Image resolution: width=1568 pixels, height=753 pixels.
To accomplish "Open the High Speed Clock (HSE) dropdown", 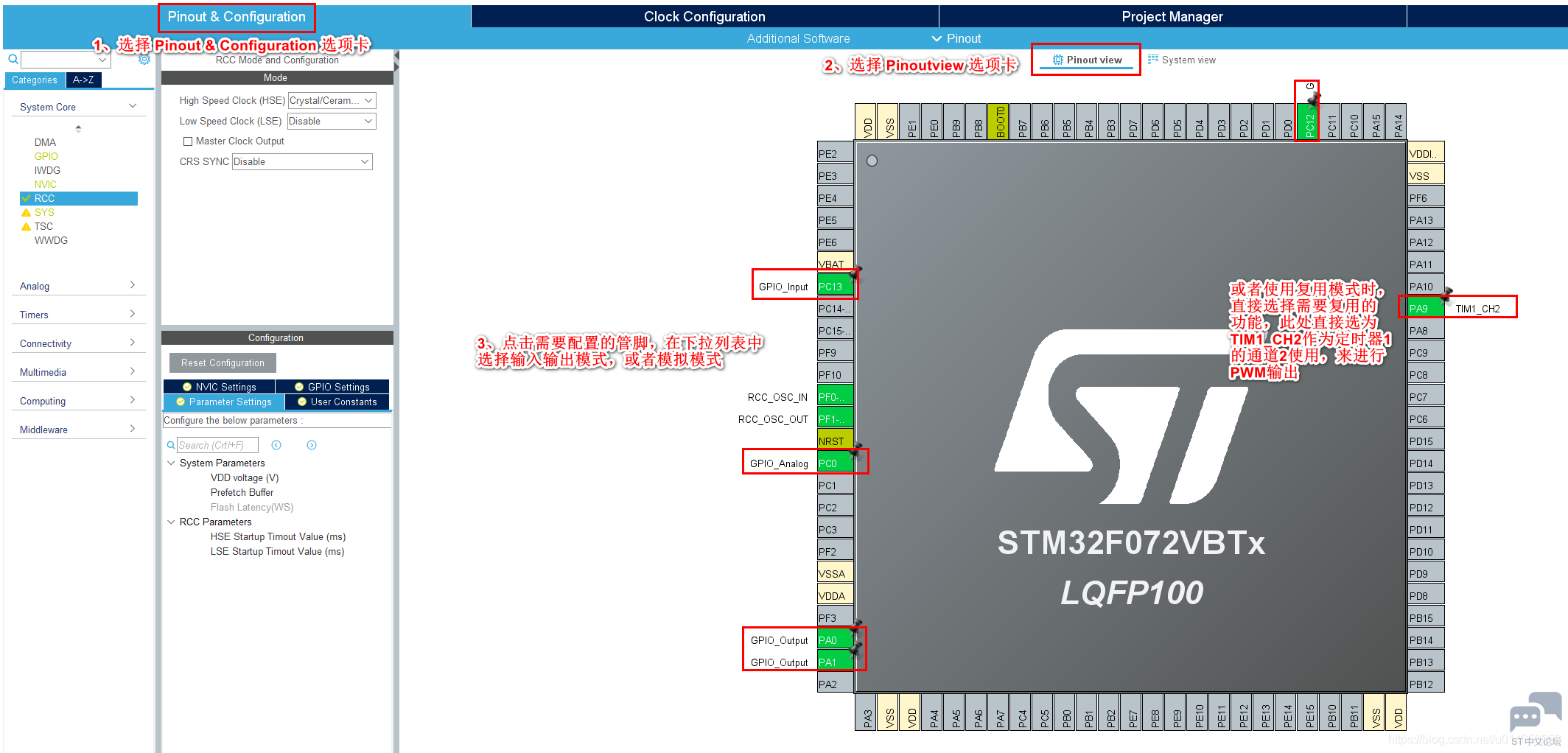I will tap(332, 100).
